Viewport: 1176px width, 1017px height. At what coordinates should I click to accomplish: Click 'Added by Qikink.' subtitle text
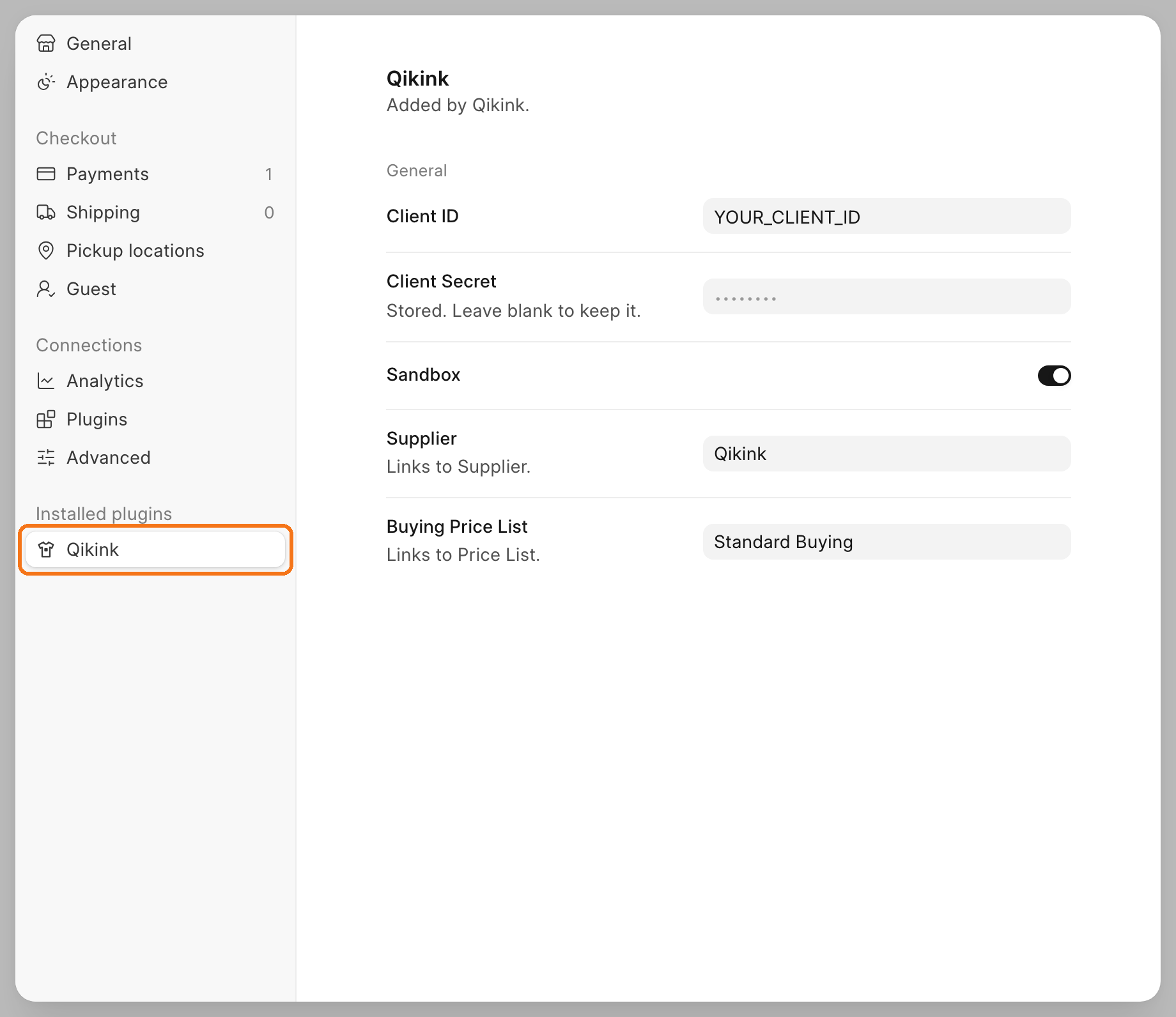pyautogui.click(x=458, y=105)
